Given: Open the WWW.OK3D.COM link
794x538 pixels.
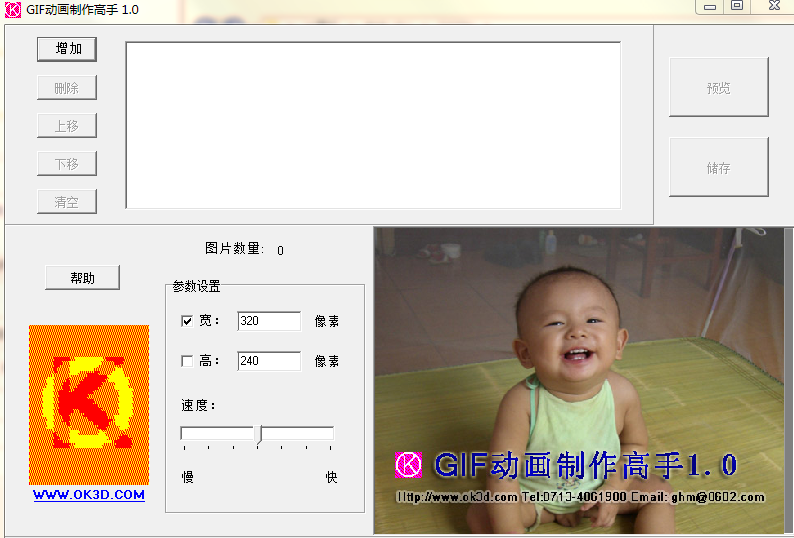Looking at the screenshot, I should pyautogui.click(x=89, y=495).
